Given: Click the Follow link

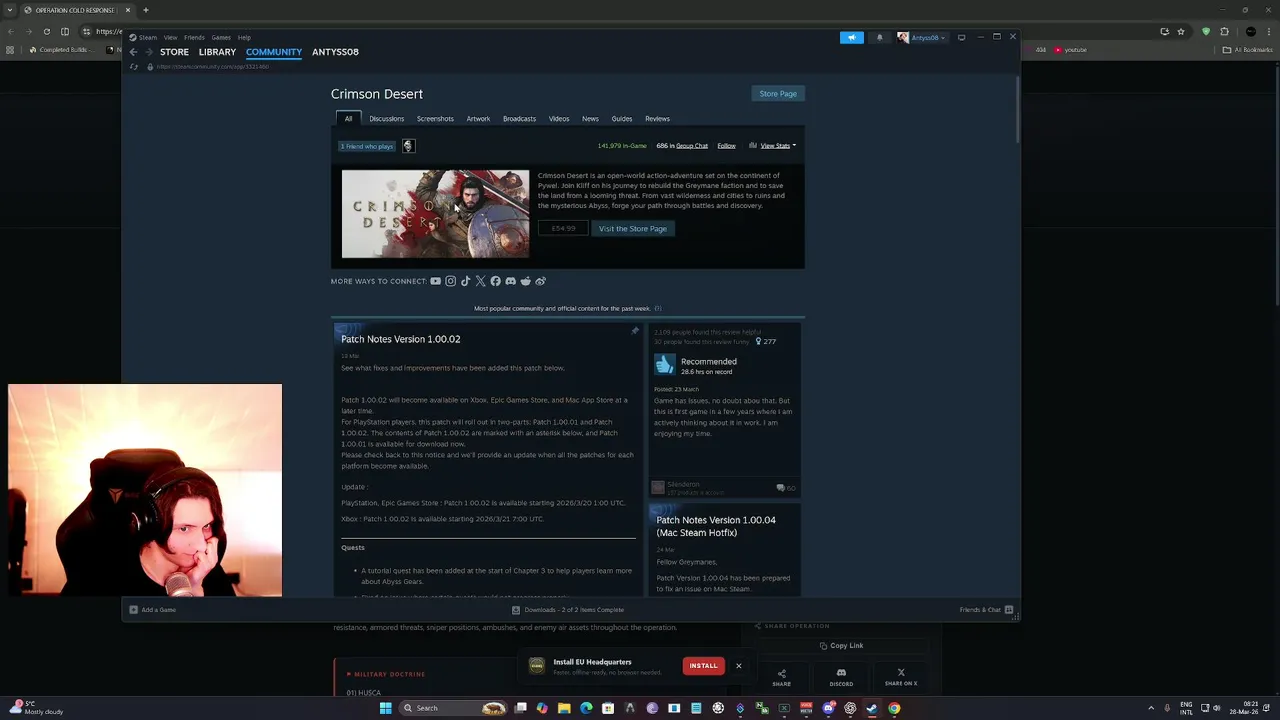Looking at the screenshot, I should [x=726, y=146].
